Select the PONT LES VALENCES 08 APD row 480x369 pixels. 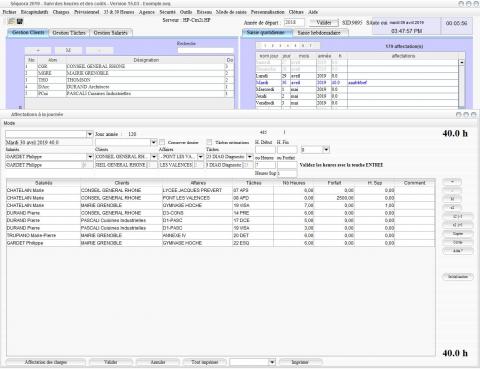[x=220, y=198]
